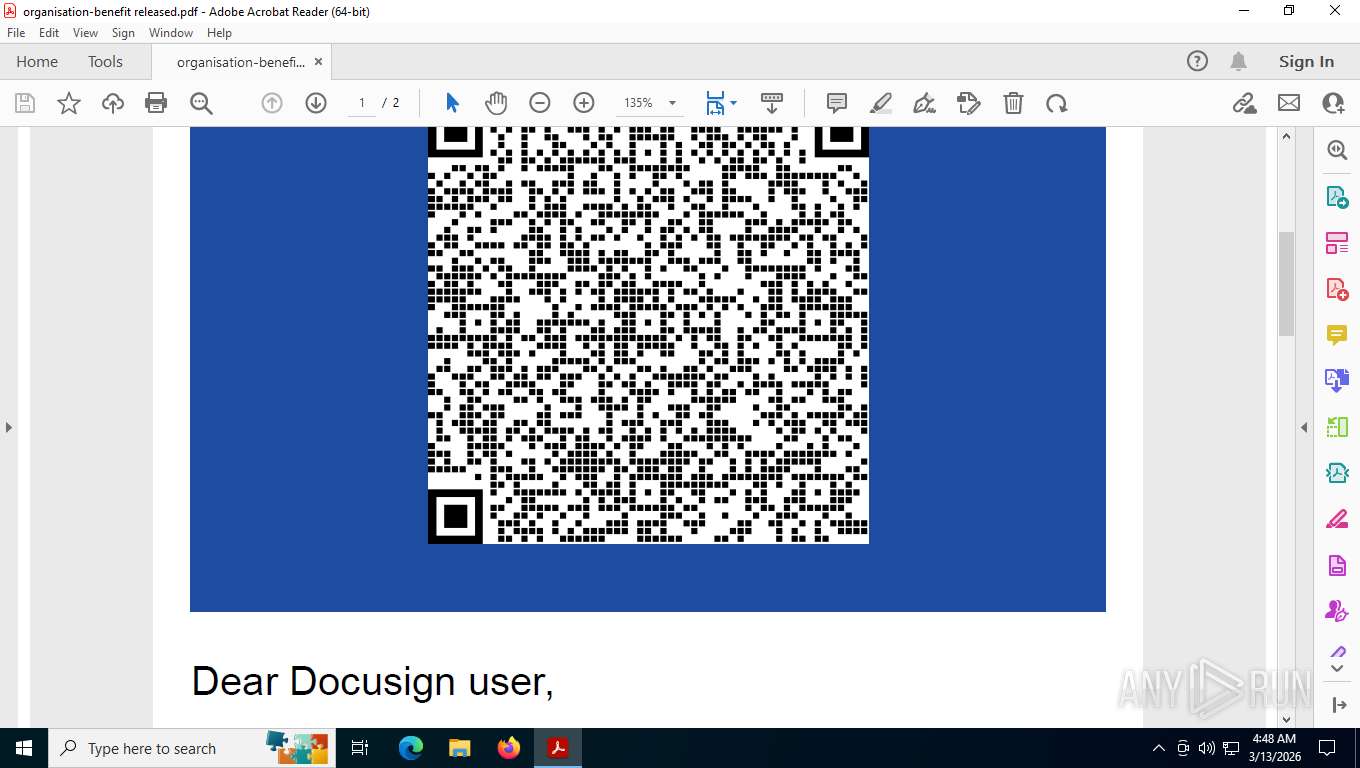
Task: Open Task View on taskbar
Action: click(x=361, y=748)
